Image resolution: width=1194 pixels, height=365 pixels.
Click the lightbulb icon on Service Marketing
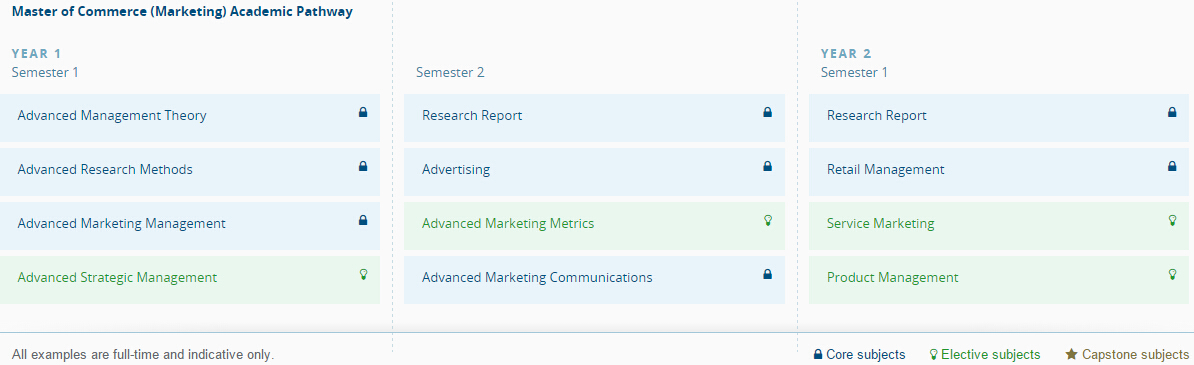1172,220
